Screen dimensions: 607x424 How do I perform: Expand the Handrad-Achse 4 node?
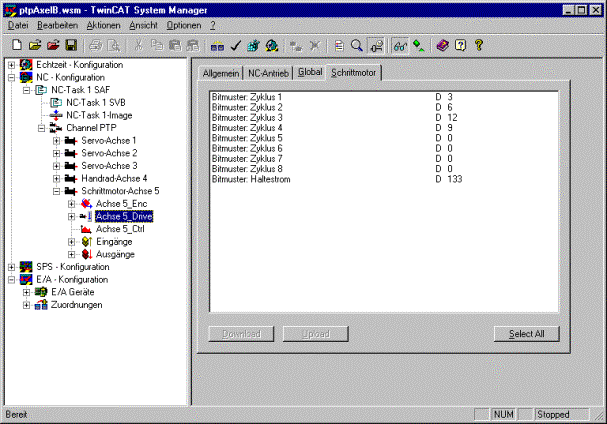pos(57,179)
